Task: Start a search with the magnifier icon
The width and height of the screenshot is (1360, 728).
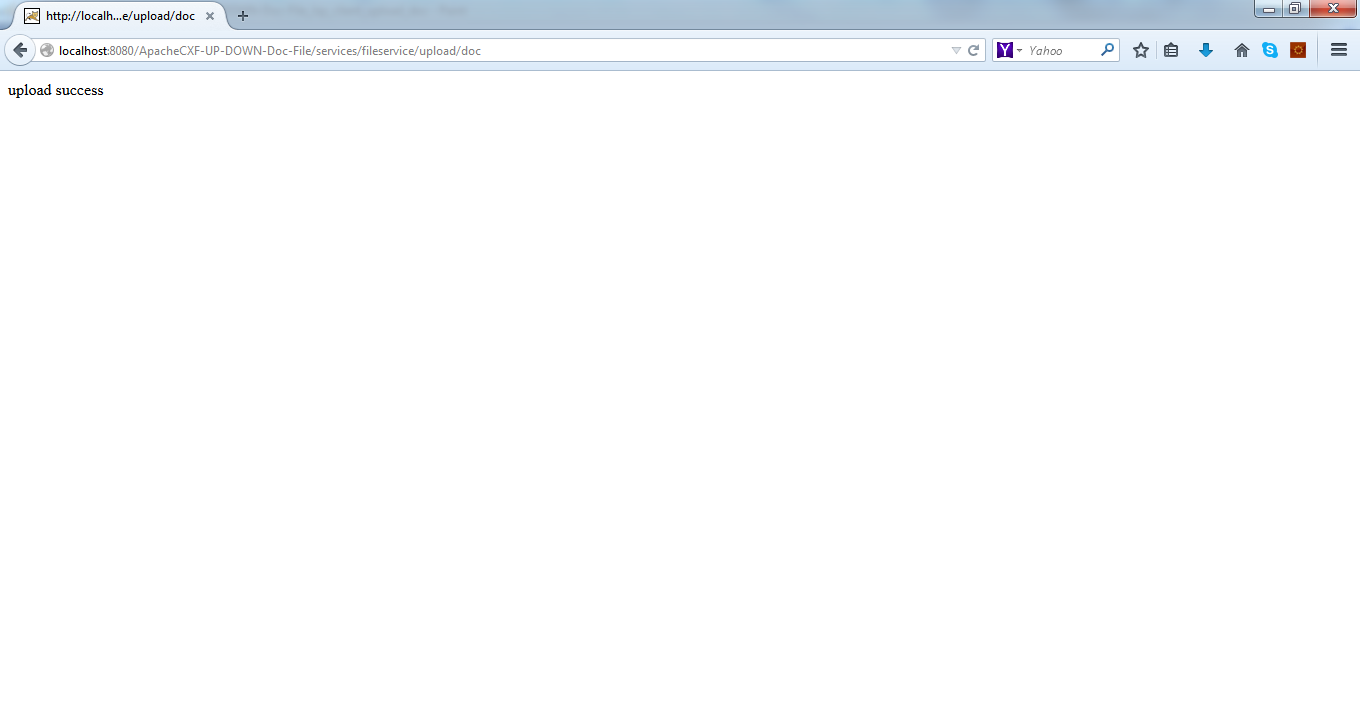Action: [1106, 50]
